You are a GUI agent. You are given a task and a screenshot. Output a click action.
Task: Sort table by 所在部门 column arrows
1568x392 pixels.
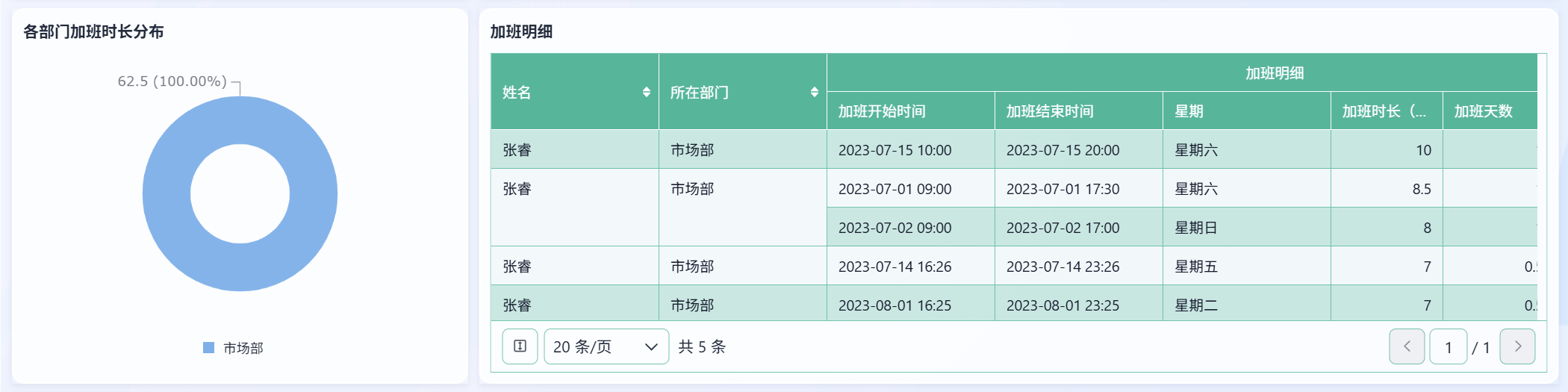(x=815, y=92)
